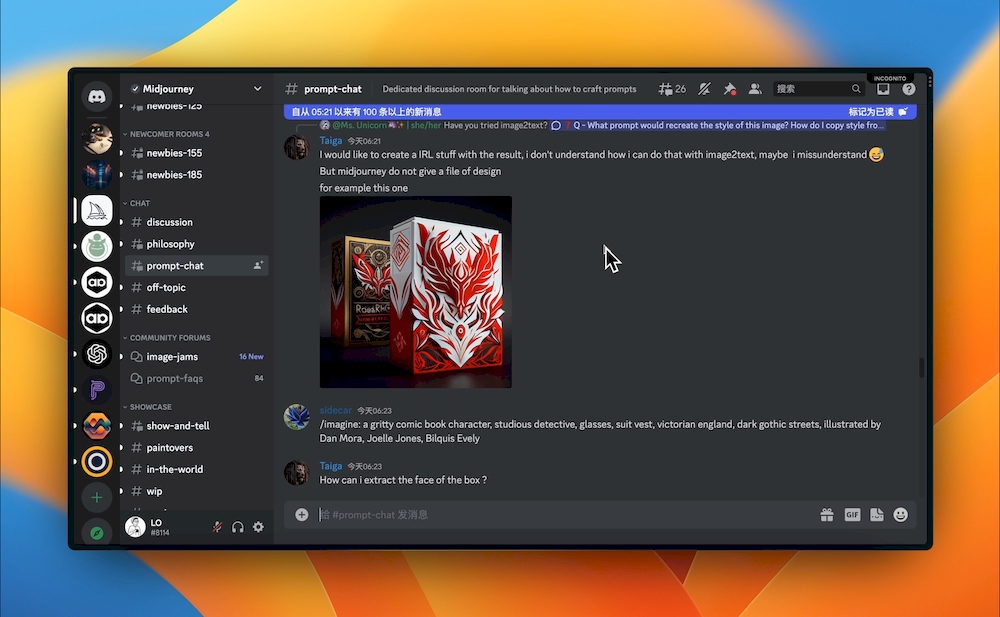Click "But midjourney do not give a file of design"
The height and width of the screenshot is (617, 1000).
[410, 171]
